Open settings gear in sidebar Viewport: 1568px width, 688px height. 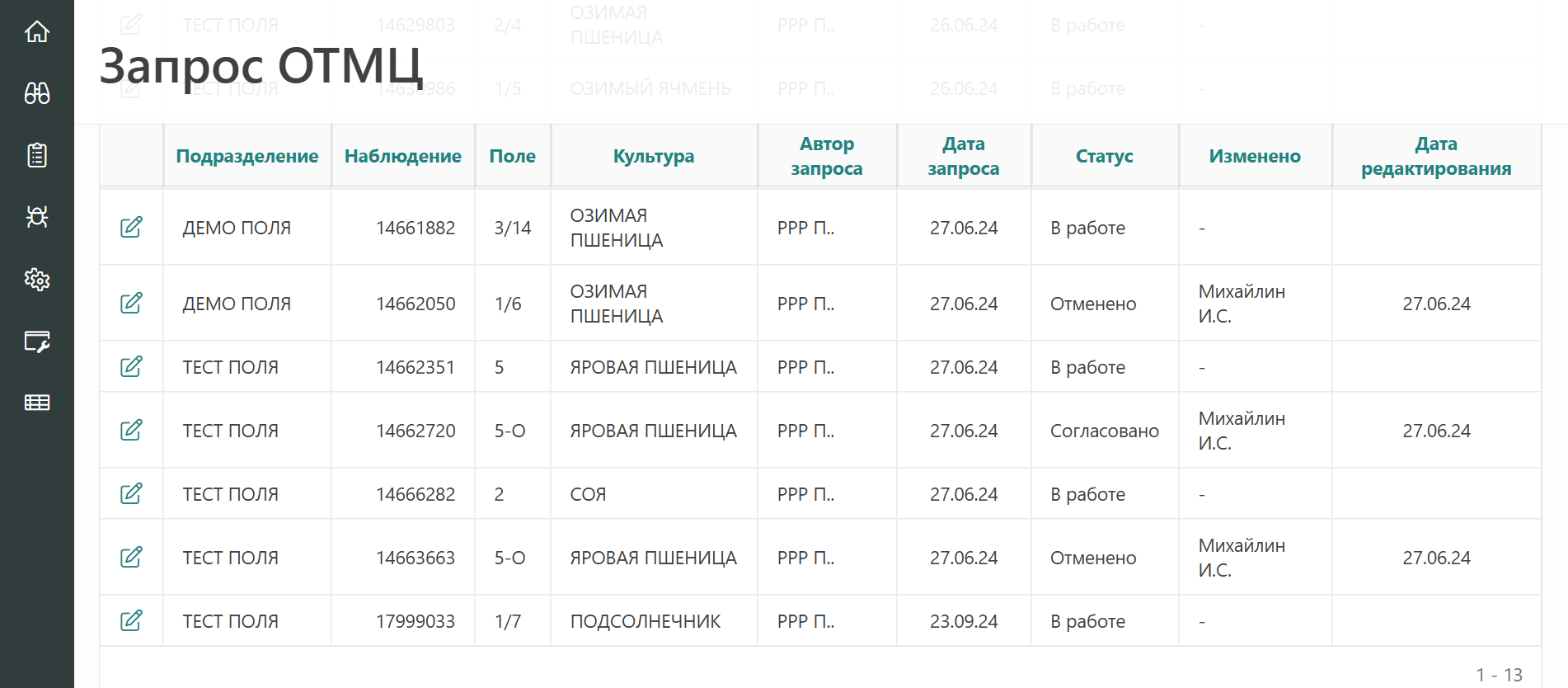tap(37, 280)
